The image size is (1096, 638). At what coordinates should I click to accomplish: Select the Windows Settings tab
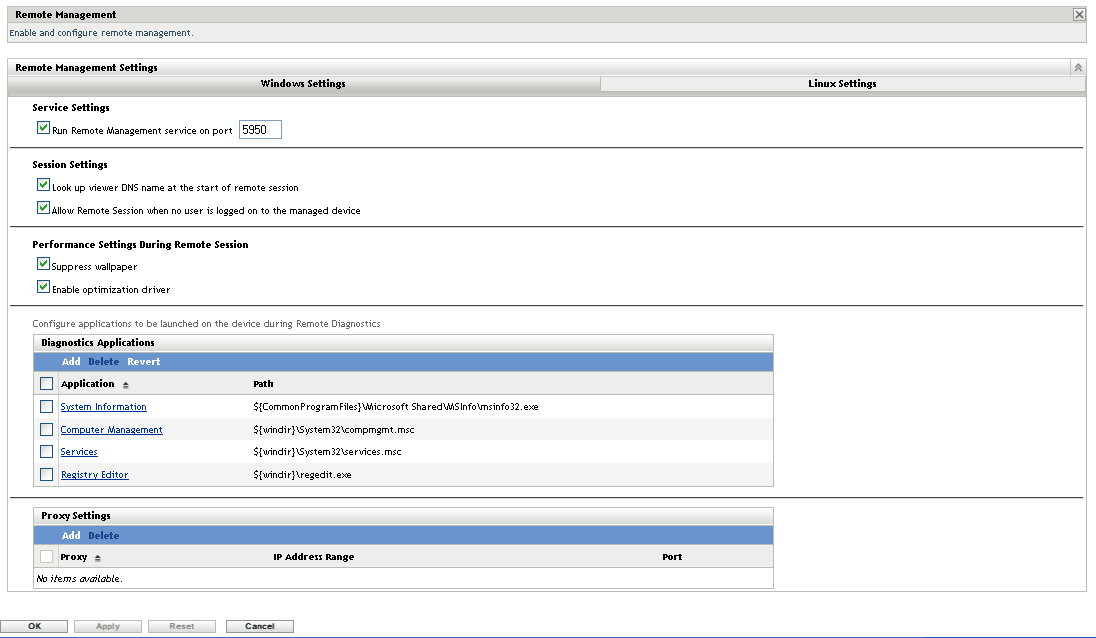tap(301, 84)
